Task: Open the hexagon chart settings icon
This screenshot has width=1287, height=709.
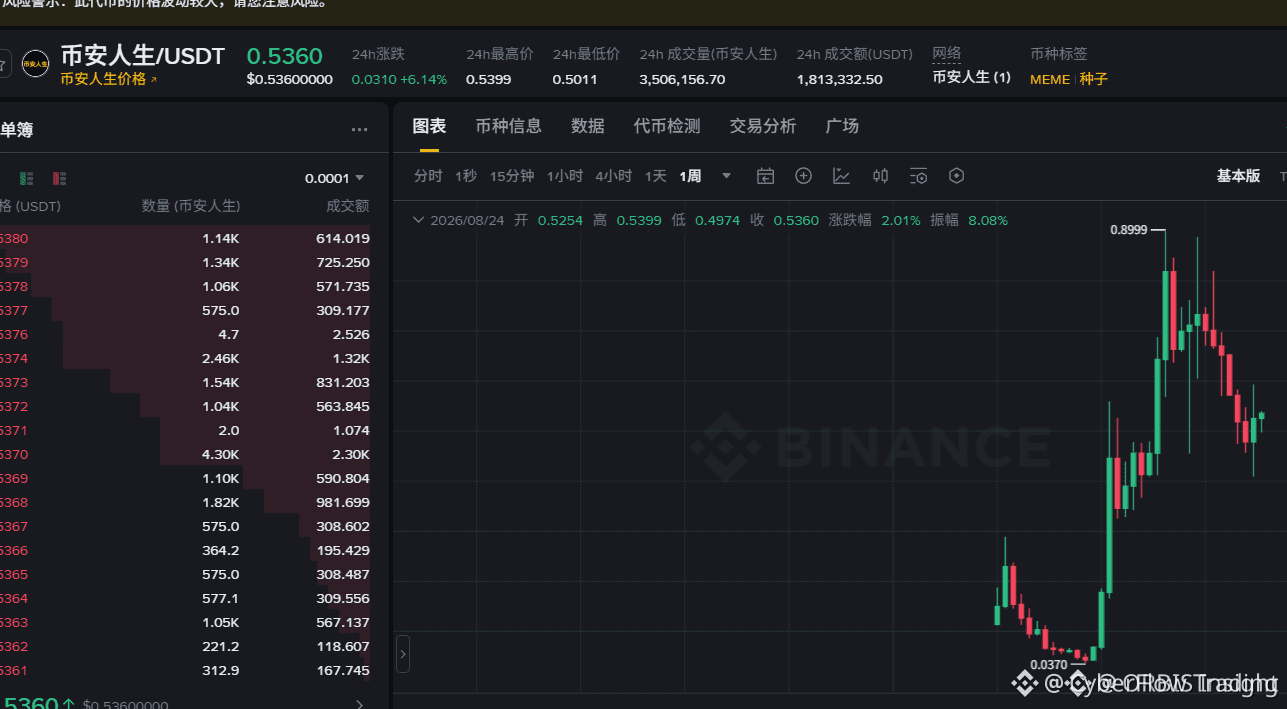Action: (x=956, y=176)
